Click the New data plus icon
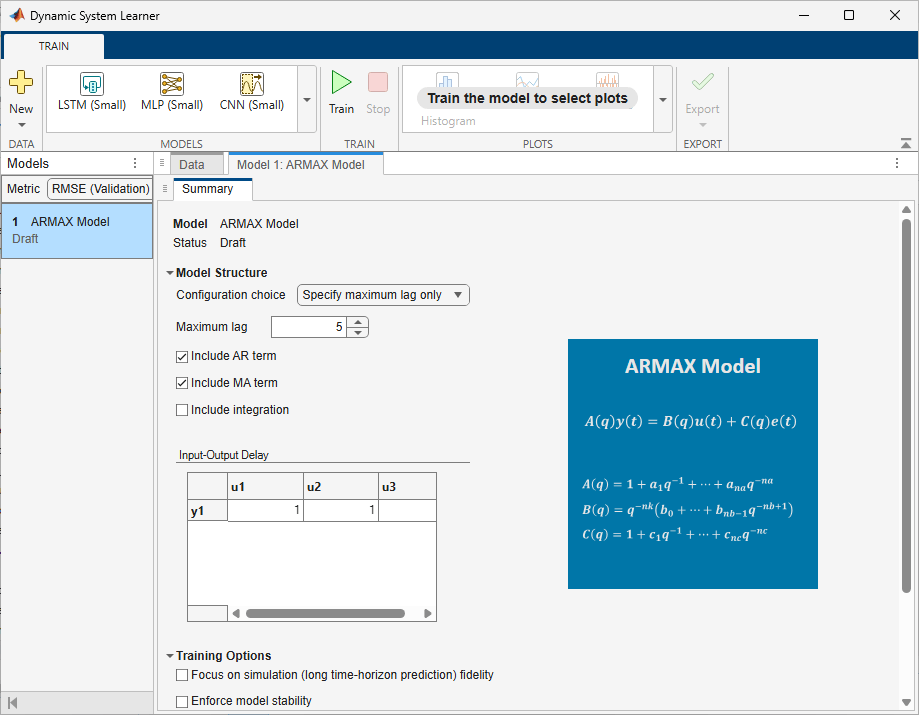 click(x=21, y=83)
